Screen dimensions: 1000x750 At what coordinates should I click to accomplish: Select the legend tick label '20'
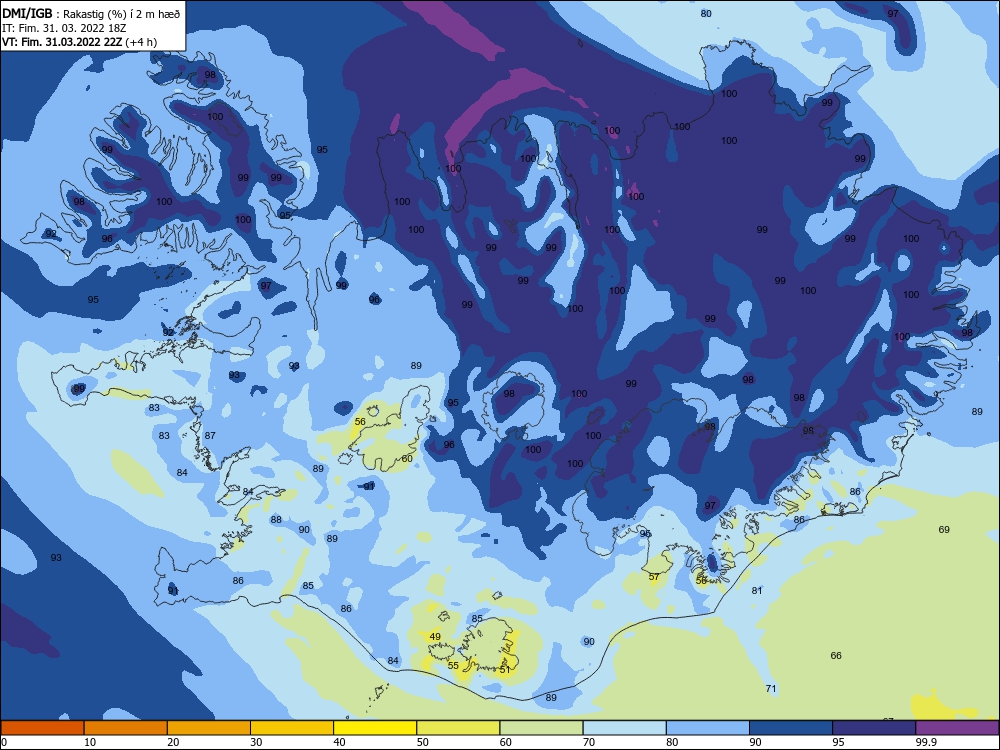pyautogui.click(x=173, y=742)
